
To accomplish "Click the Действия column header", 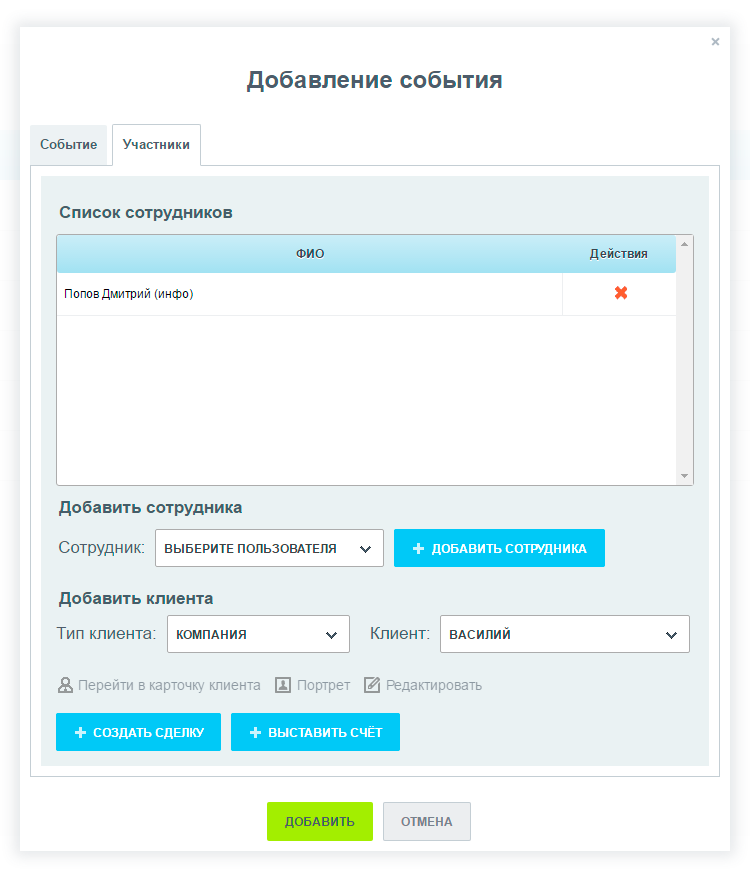I will 618,254.
